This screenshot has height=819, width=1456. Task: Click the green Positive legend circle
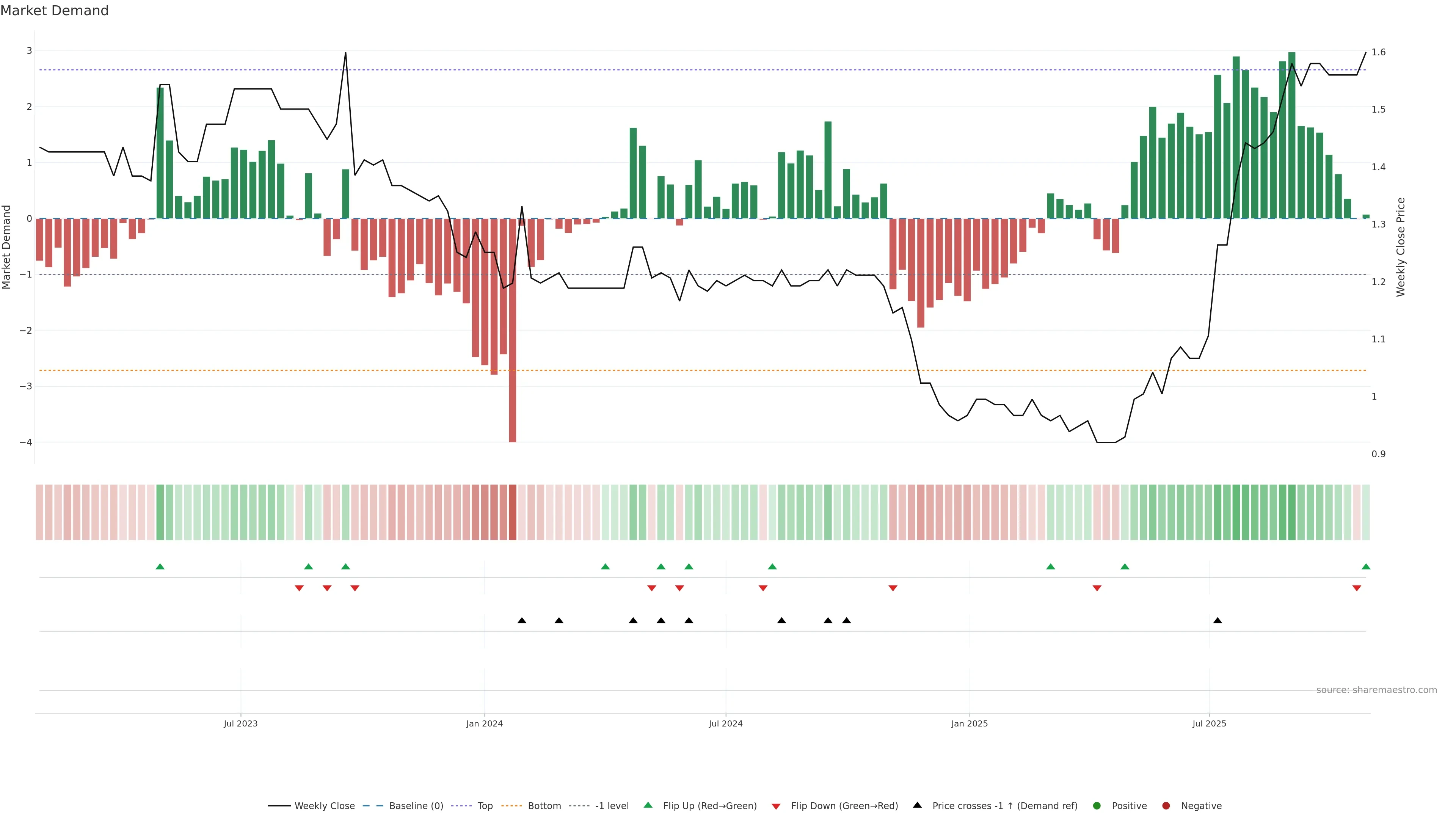(1097, 806)
